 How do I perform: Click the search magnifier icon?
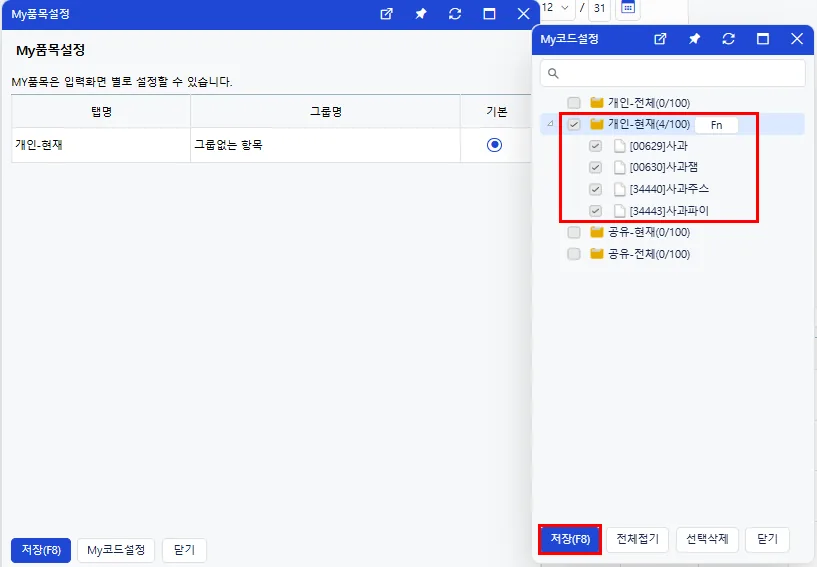tap(553, 73)
